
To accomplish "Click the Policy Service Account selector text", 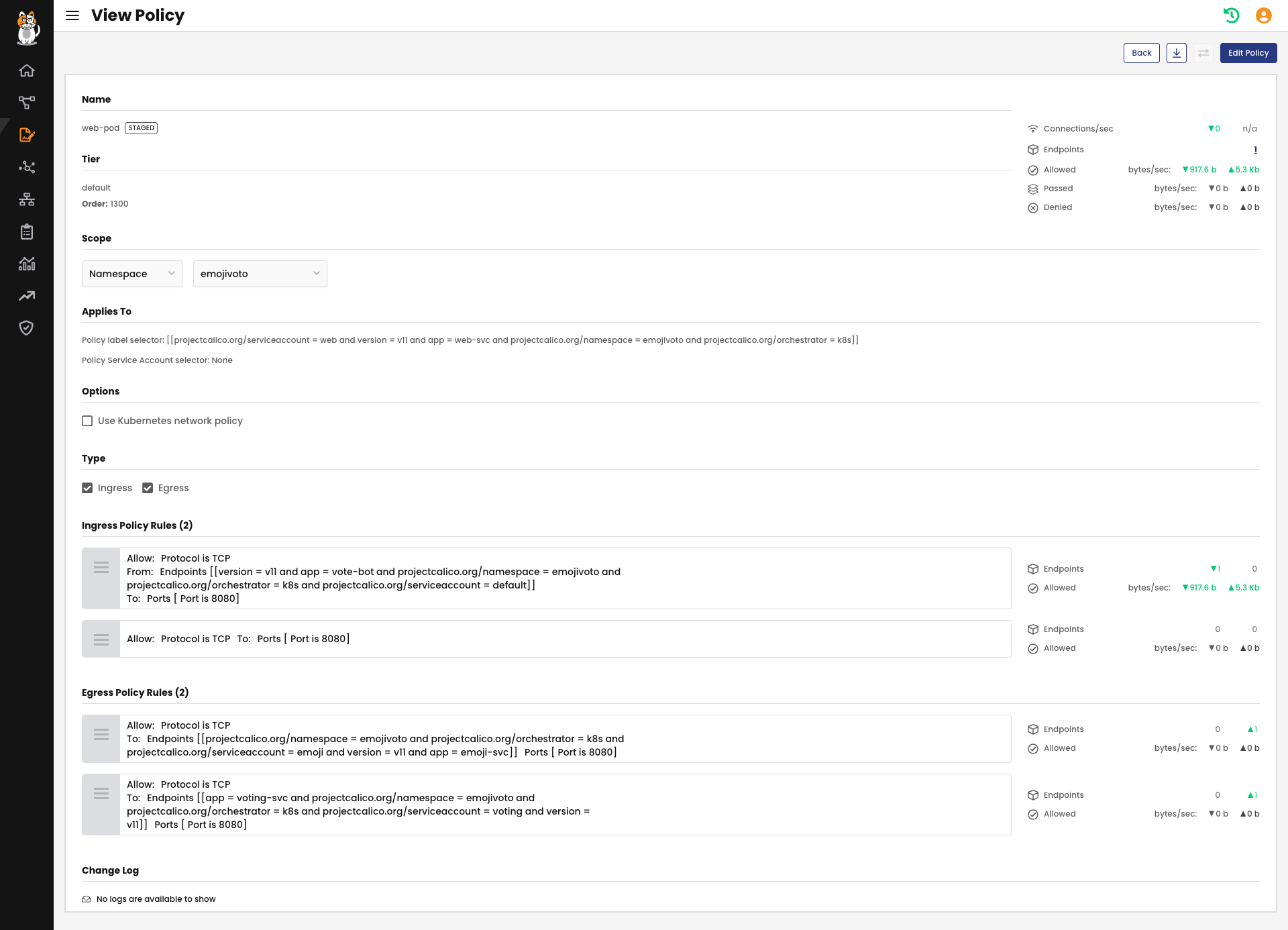I will coord(157,360).
